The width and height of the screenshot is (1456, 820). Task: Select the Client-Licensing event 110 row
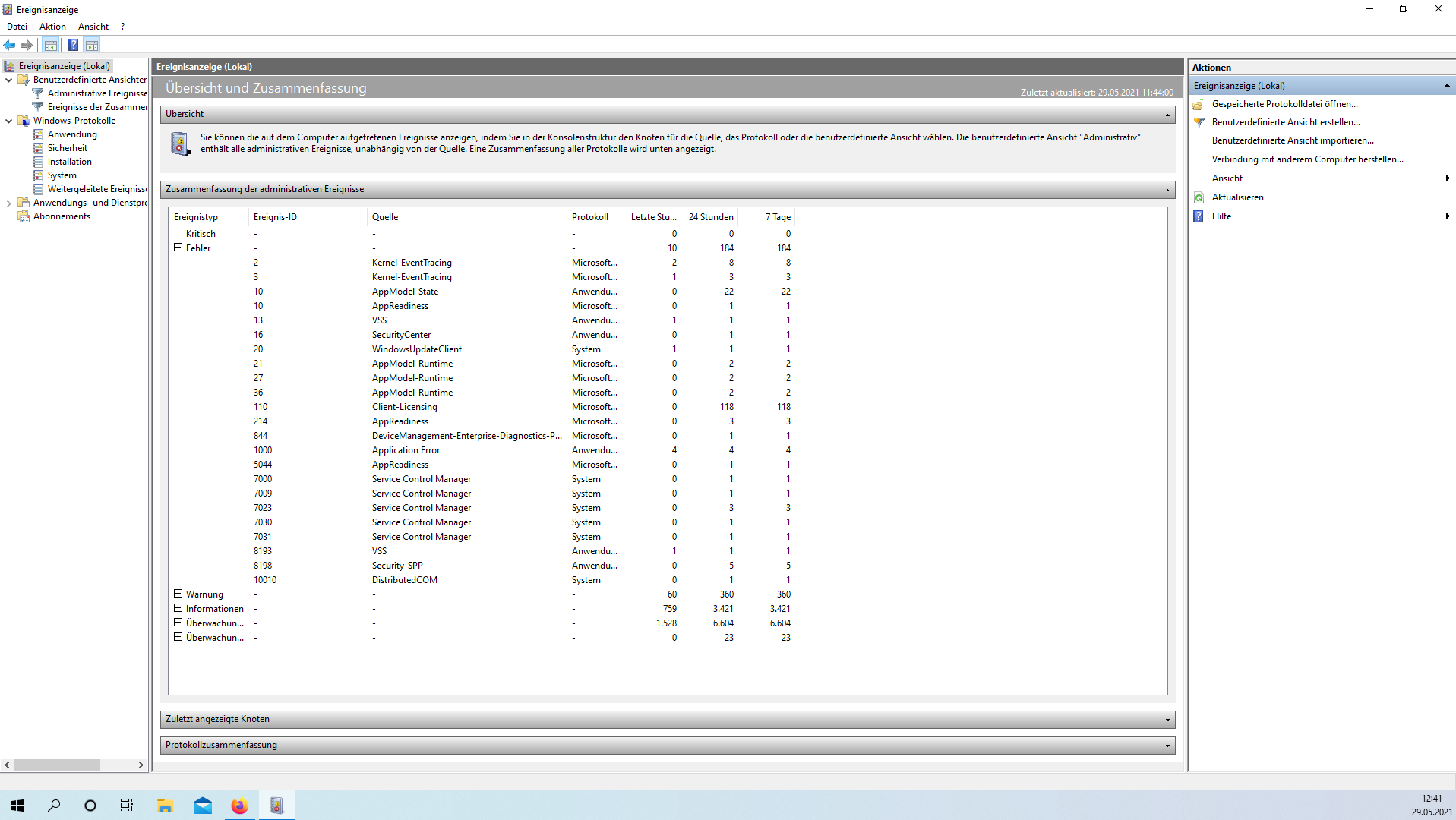(482, 407)
